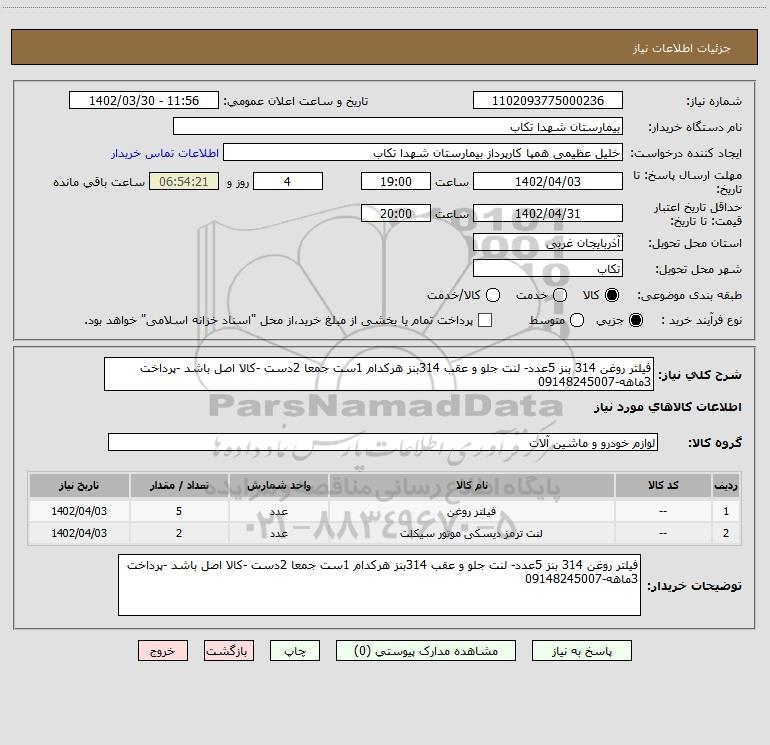Click the فیلتر روغن item name cell
The image size is (770, 745).
(471, 511)
